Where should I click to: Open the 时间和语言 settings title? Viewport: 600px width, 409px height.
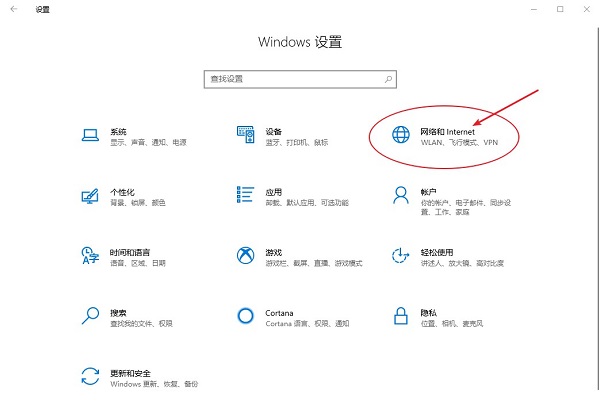coord(130,253)
